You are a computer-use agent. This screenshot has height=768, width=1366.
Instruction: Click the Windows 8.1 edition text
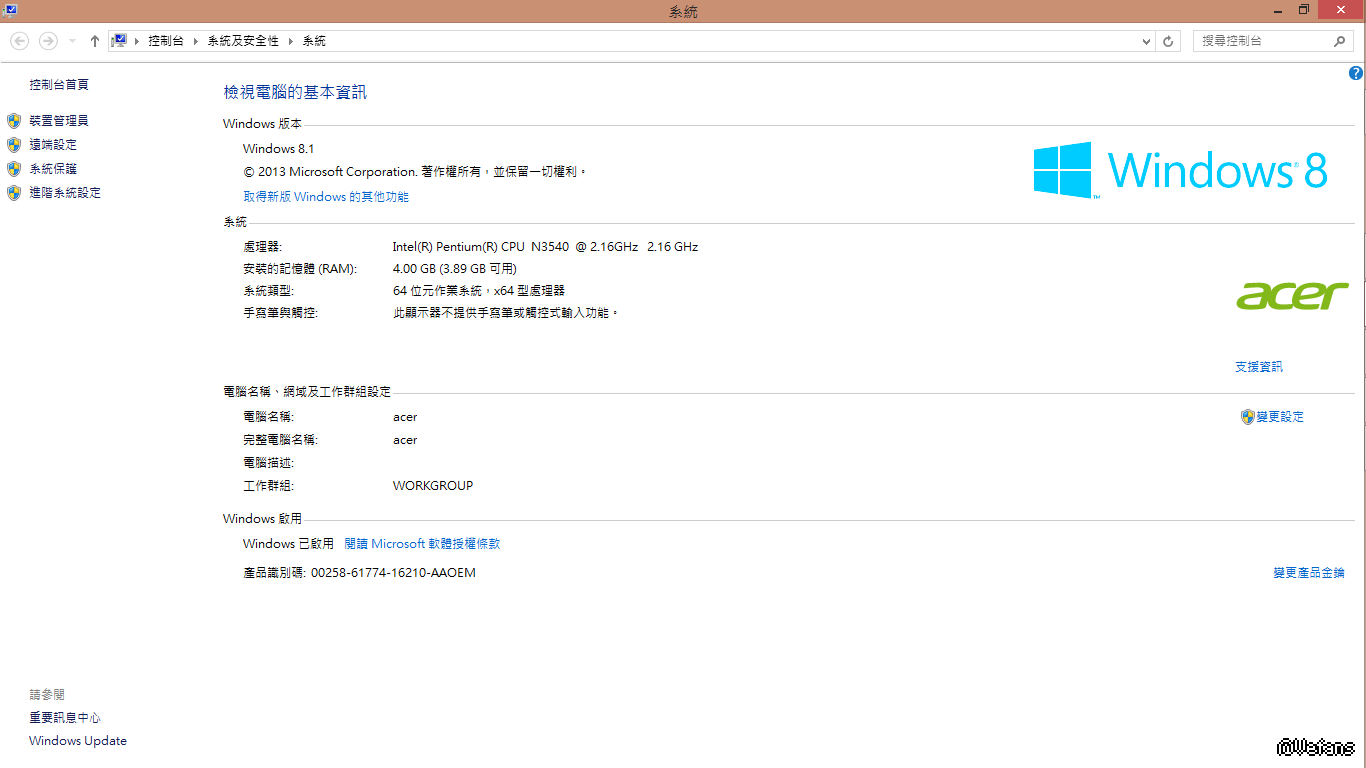tap(279, 149)
